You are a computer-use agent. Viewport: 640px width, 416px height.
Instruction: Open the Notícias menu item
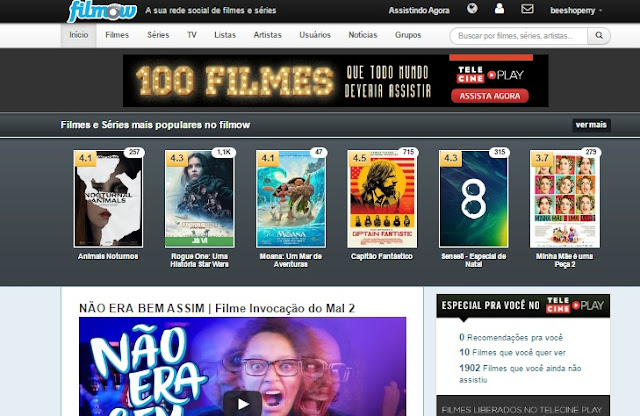point(362,35)
